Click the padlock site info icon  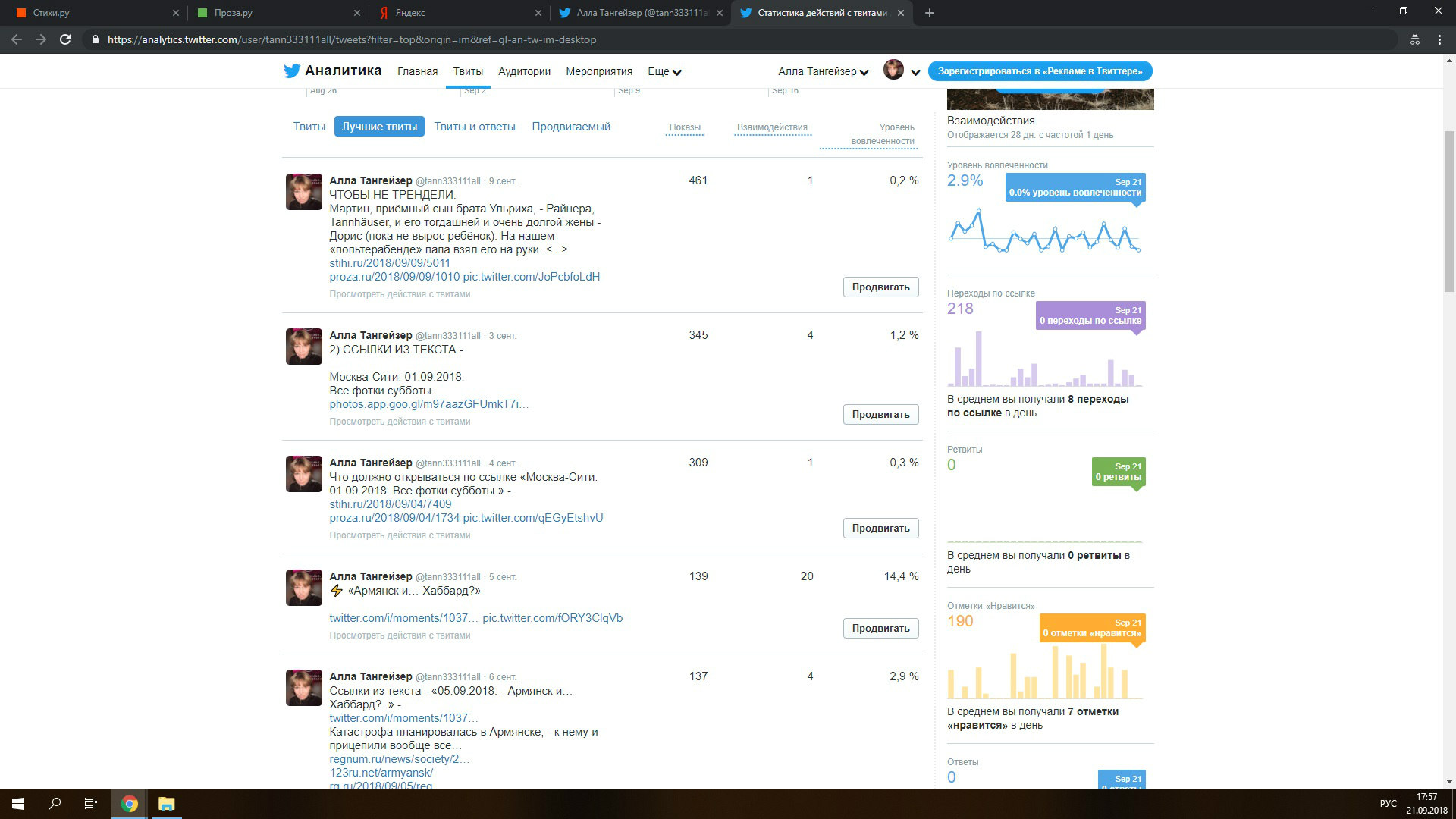(96, 39)
